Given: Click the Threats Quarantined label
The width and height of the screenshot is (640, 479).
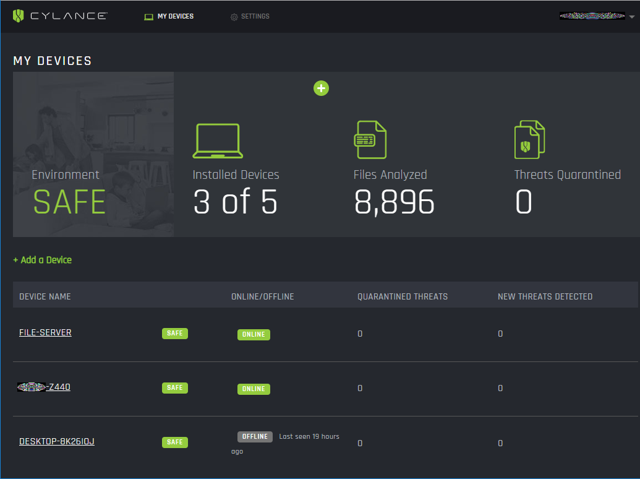Looking at the screenshot, I should (567, 175).
